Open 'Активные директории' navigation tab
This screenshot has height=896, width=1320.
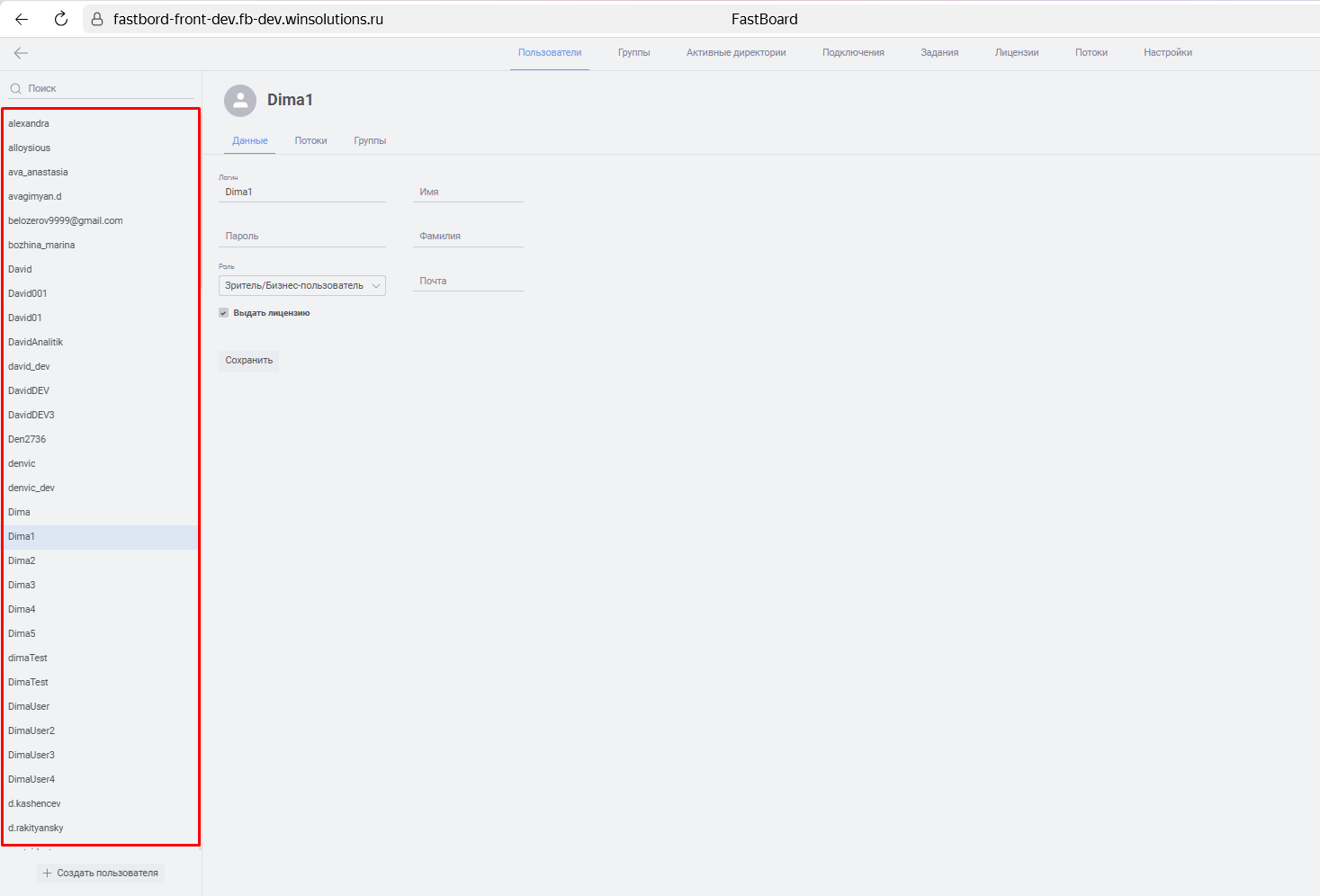click(x=735, y=53)
